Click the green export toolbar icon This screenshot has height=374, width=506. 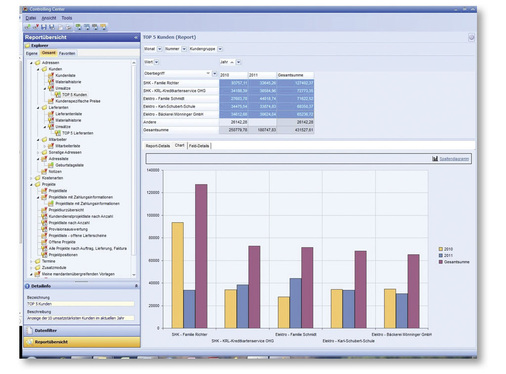click(x=78, y=27)
